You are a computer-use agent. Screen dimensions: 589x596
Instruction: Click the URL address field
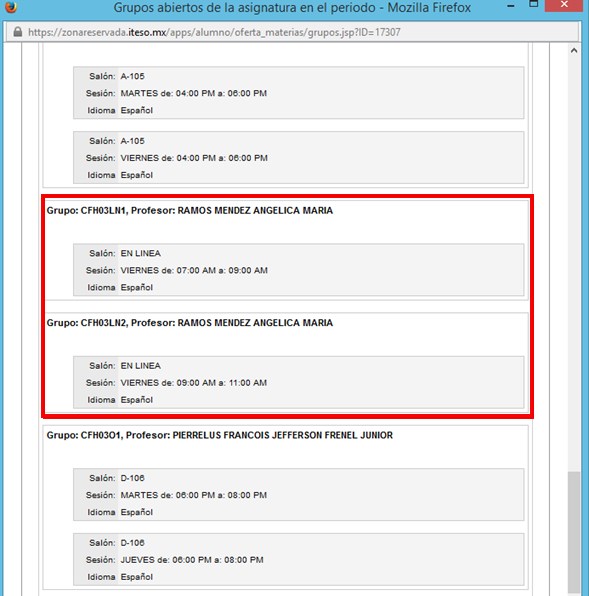[292, 32]
